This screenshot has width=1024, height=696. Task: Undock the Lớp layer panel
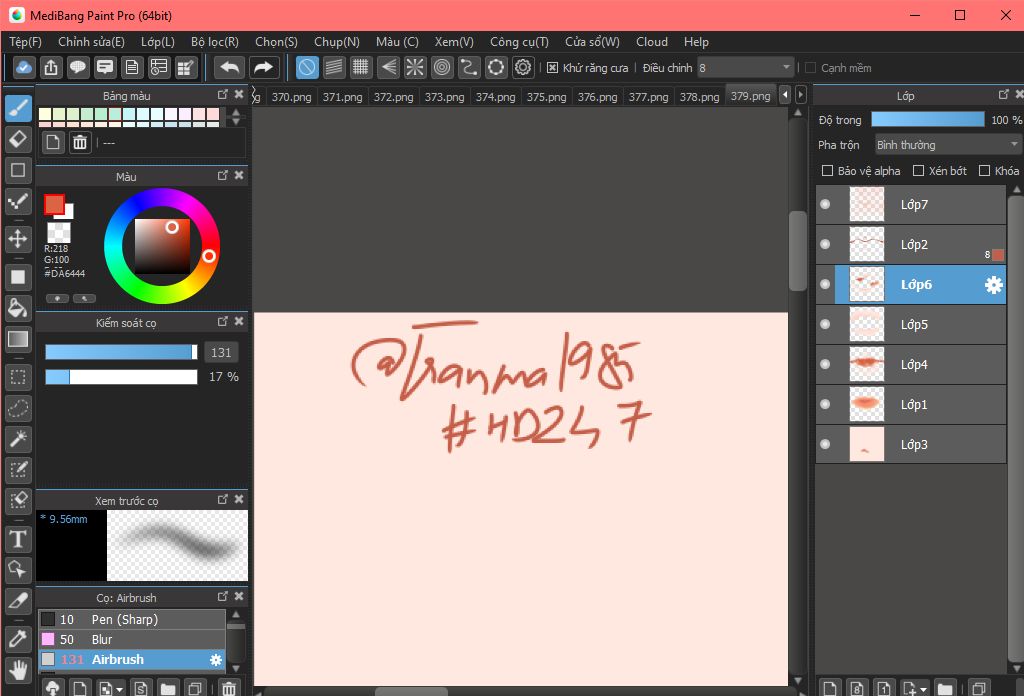[1004, 95]
